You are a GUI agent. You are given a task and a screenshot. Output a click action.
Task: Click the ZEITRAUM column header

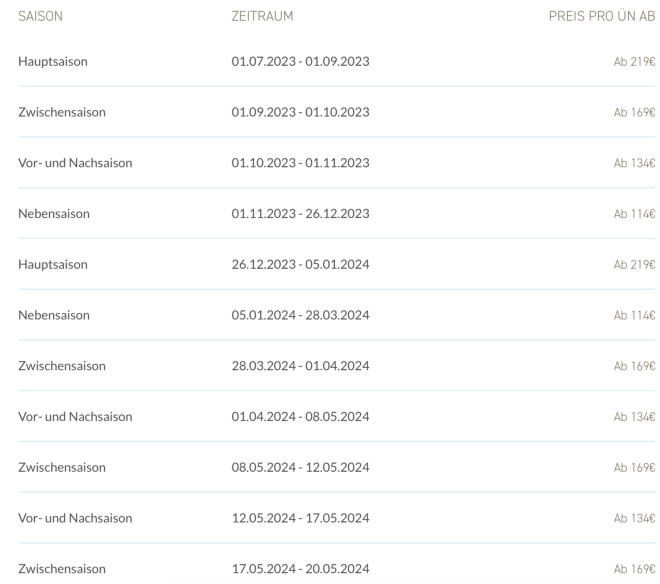262,16
